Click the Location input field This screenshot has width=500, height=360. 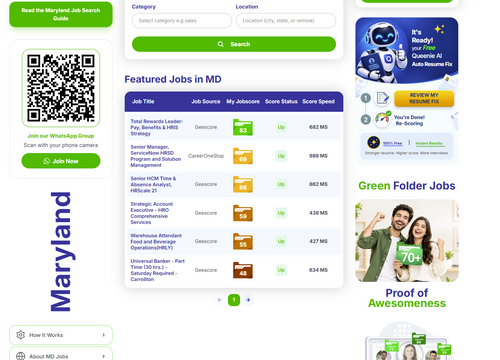tap(286, 21)
